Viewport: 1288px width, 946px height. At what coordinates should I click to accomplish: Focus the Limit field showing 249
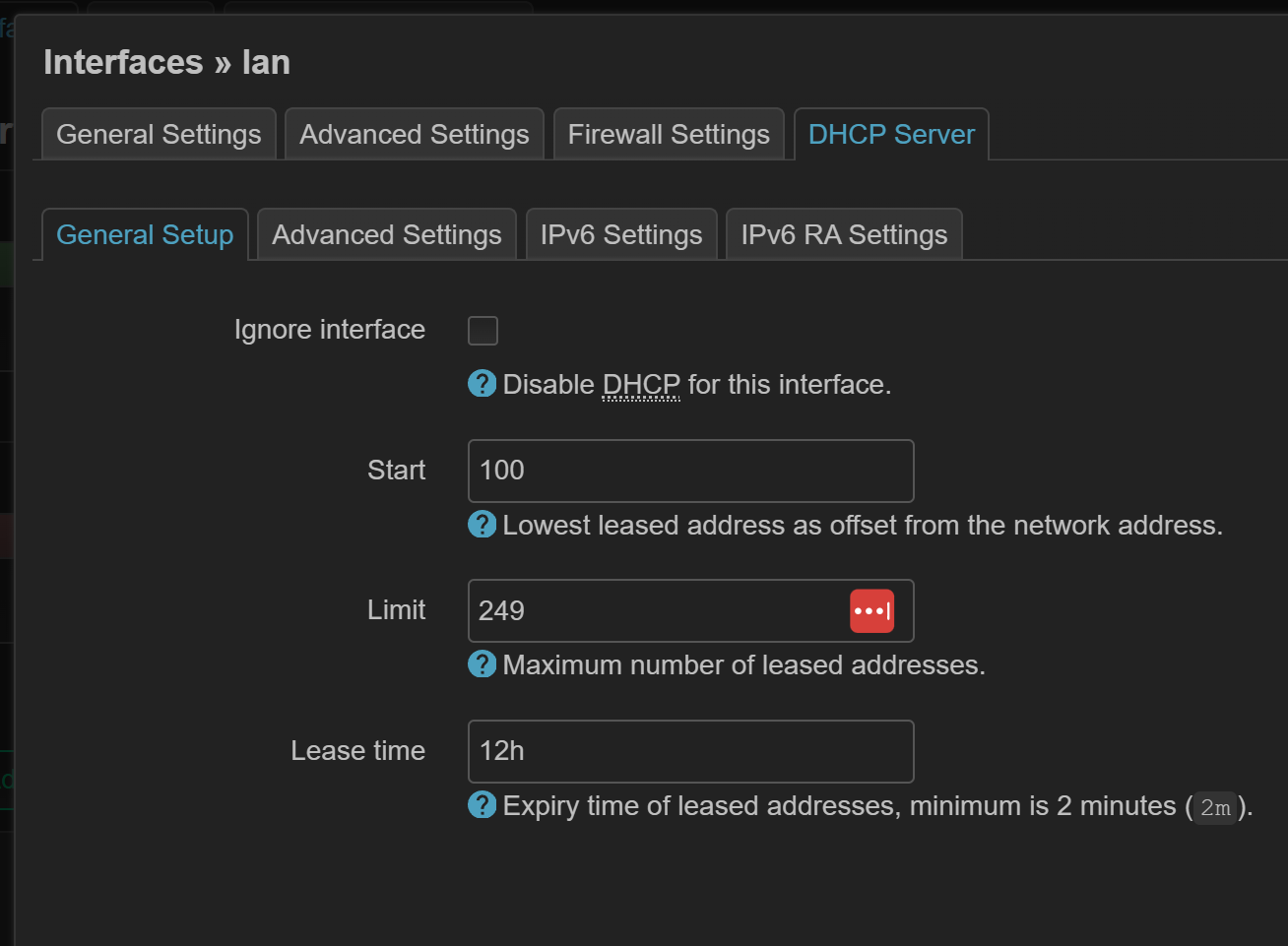650,610
